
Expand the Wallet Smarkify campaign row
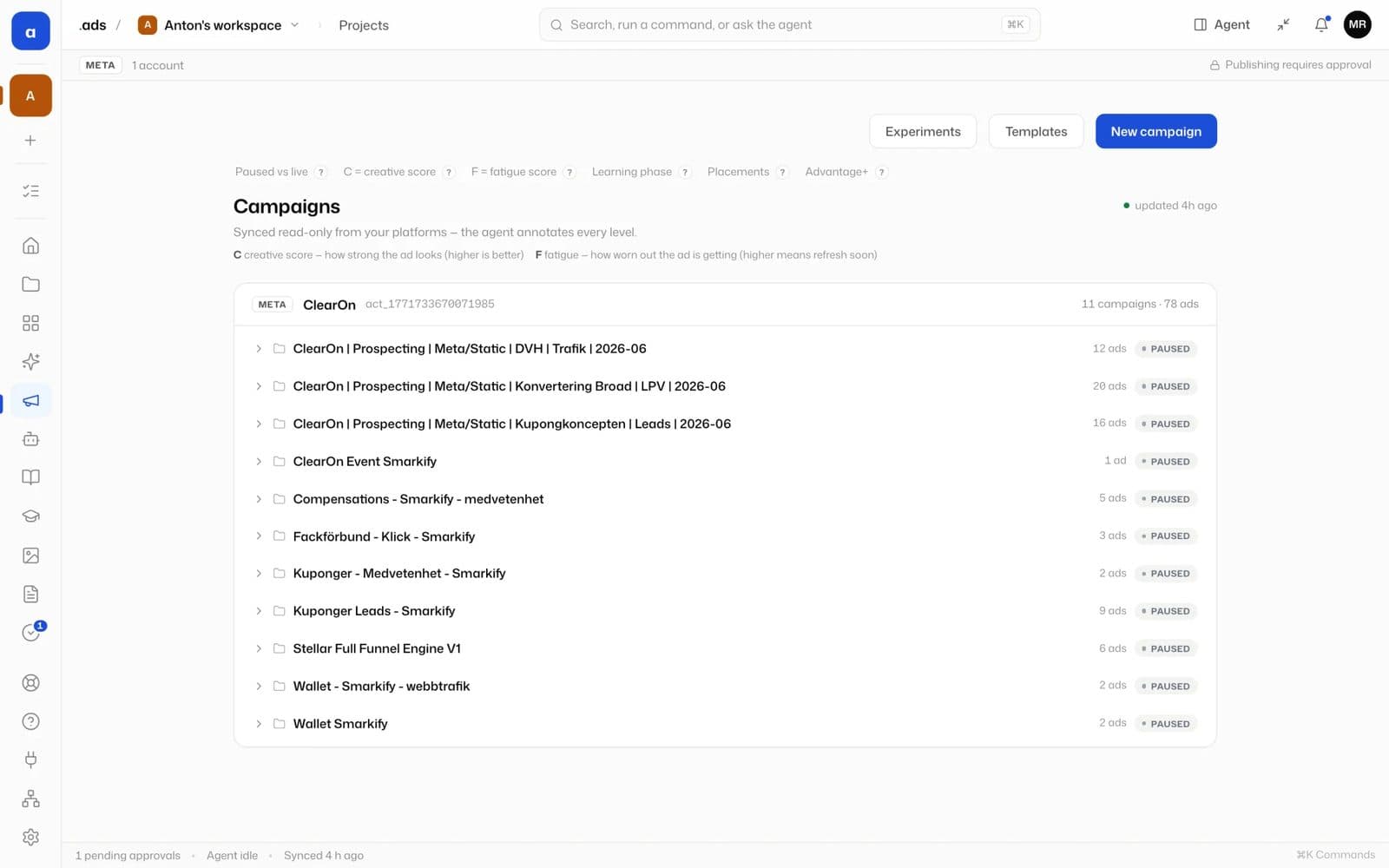(x=259, y=724)
